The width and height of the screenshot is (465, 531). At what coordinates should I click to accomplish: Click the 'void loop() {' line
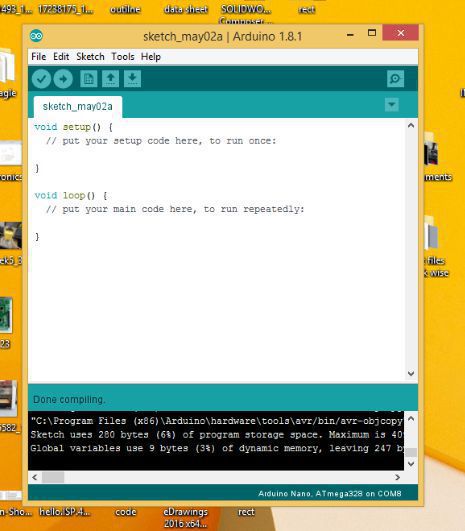pos(71,195)
